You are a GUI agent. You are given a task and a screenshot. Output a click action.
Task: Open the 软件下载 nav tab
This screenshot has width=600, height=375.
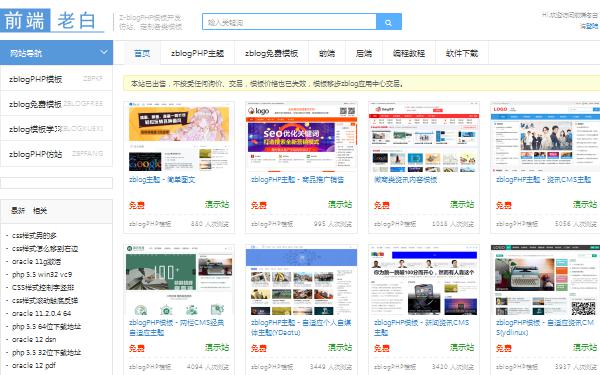click(462, 53)
